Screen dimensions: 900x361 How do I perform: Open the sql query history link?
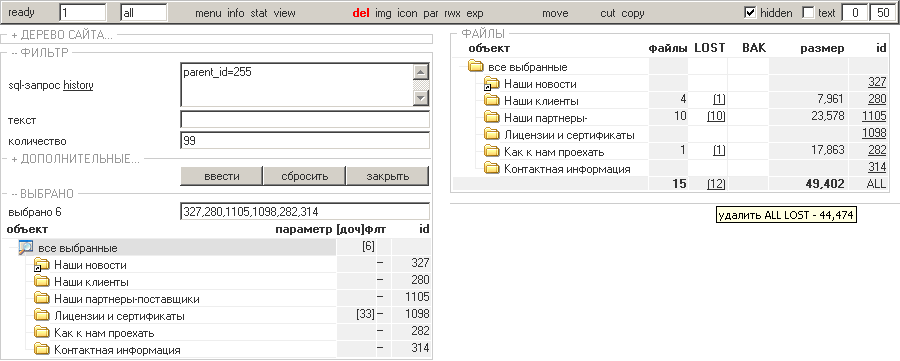pyautogui.click(x=78, y=86)
